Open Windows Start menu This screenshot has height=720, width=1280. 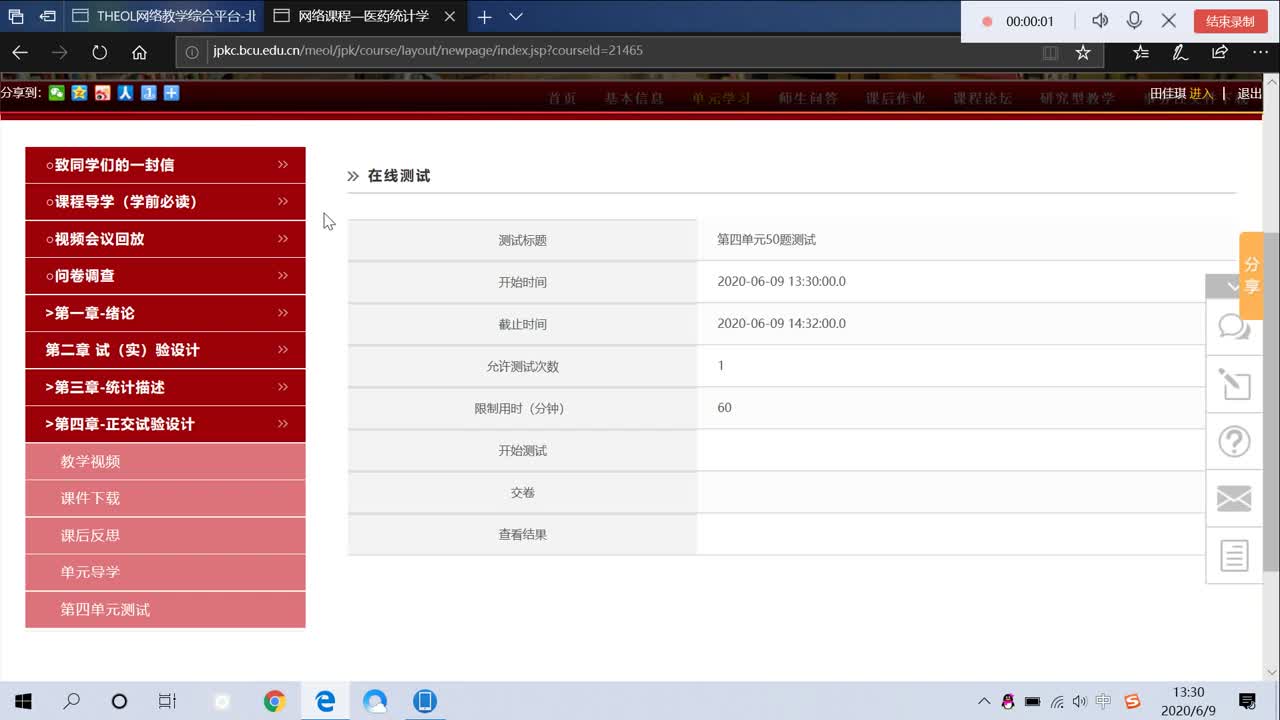tap(23, 701)
